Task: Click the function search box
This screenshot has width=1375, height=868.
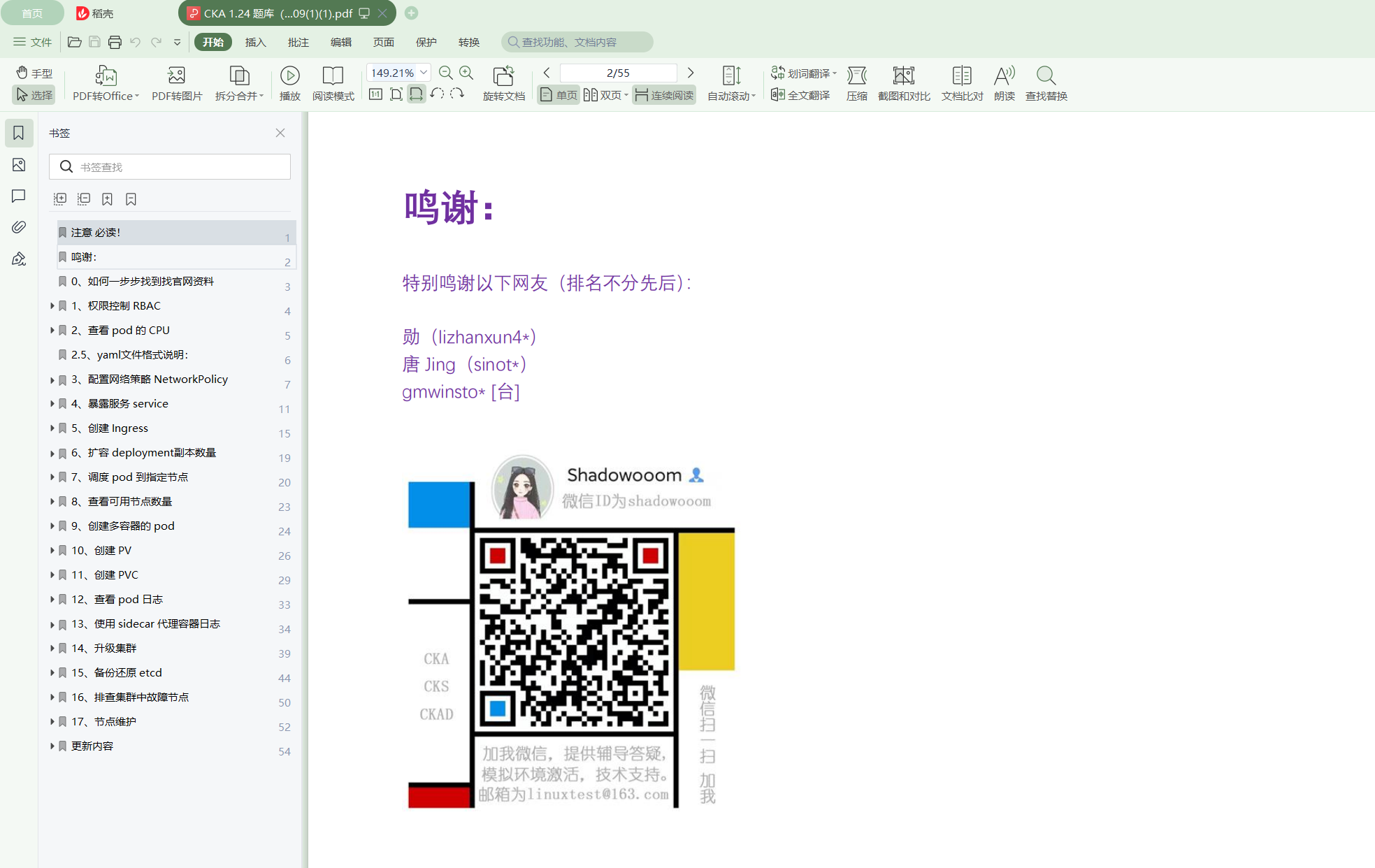Action: click(577, 42)
